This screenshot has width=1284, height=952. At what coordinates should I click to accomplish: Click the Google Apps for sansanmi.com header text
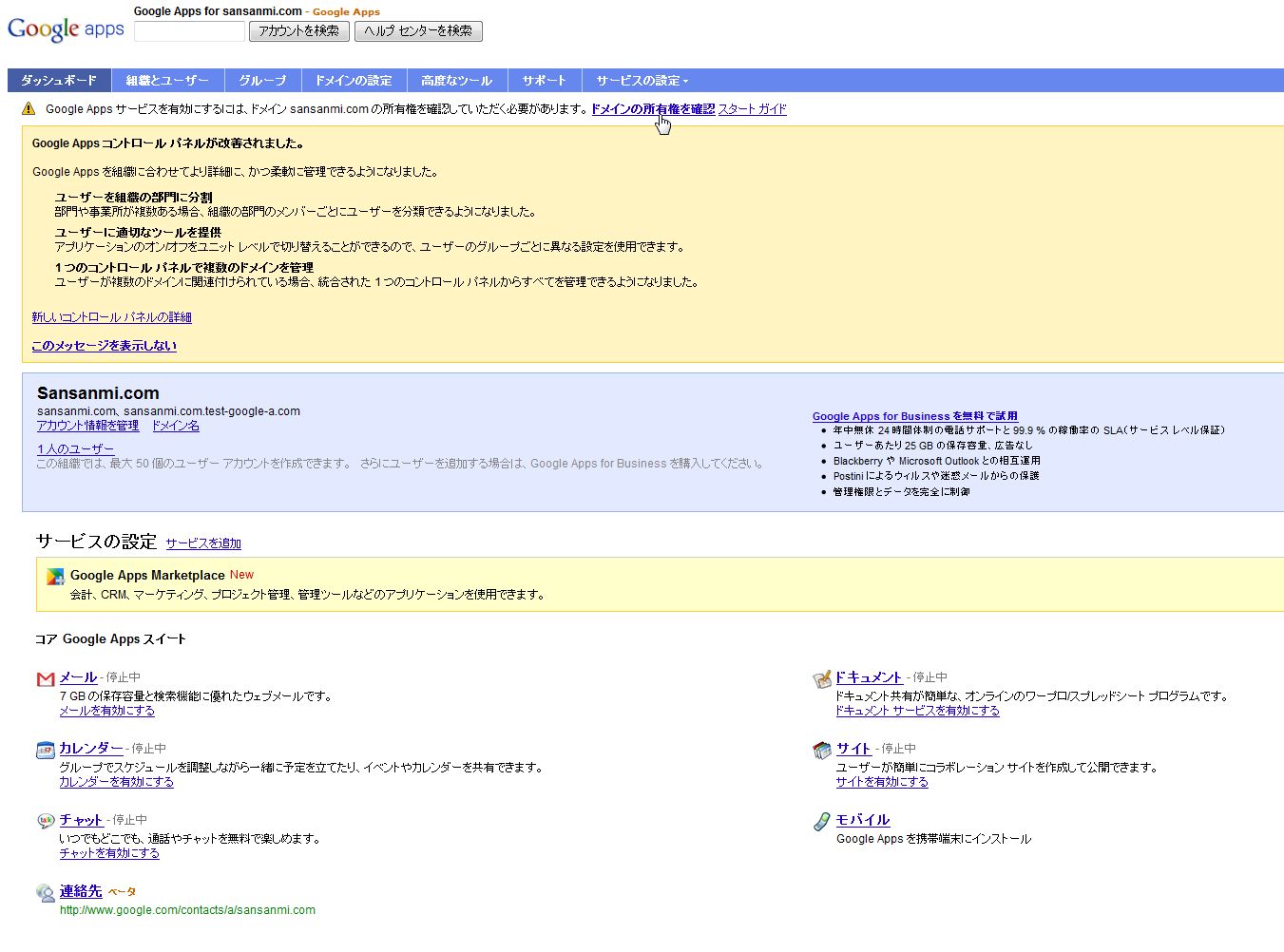point(218,11)
